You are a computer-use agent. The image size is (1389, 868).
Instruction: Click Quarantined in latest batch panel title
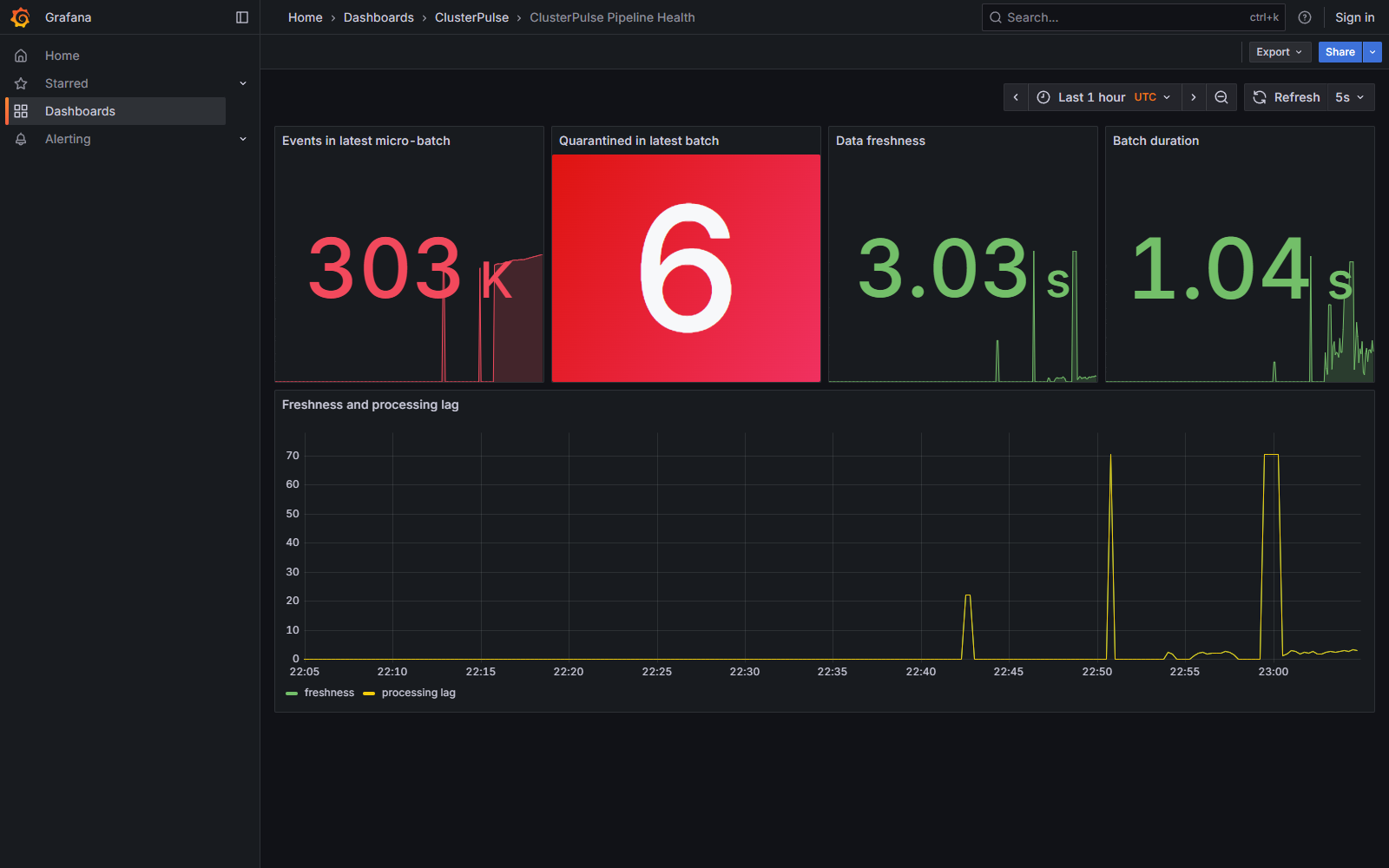639,141
